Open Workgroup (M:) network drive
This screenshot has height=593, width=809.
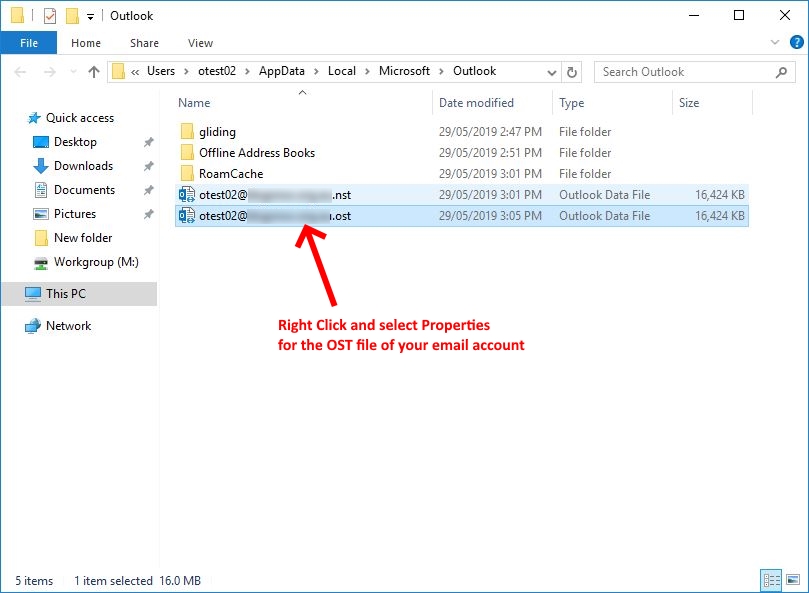(x=96, y=262)
